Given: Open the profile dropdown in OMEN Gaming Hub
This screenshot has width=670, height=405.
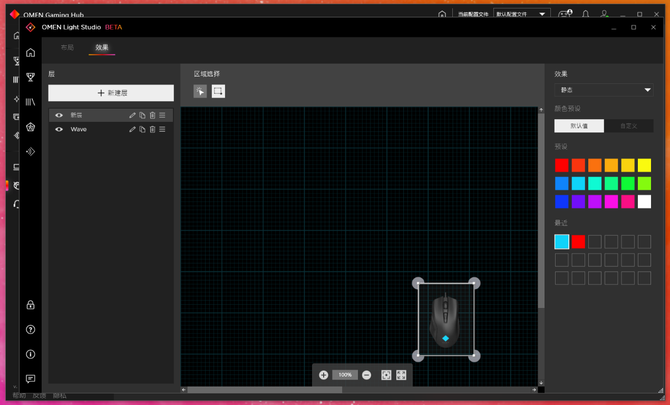Looking at the screenshot, I should coord(522,14).
